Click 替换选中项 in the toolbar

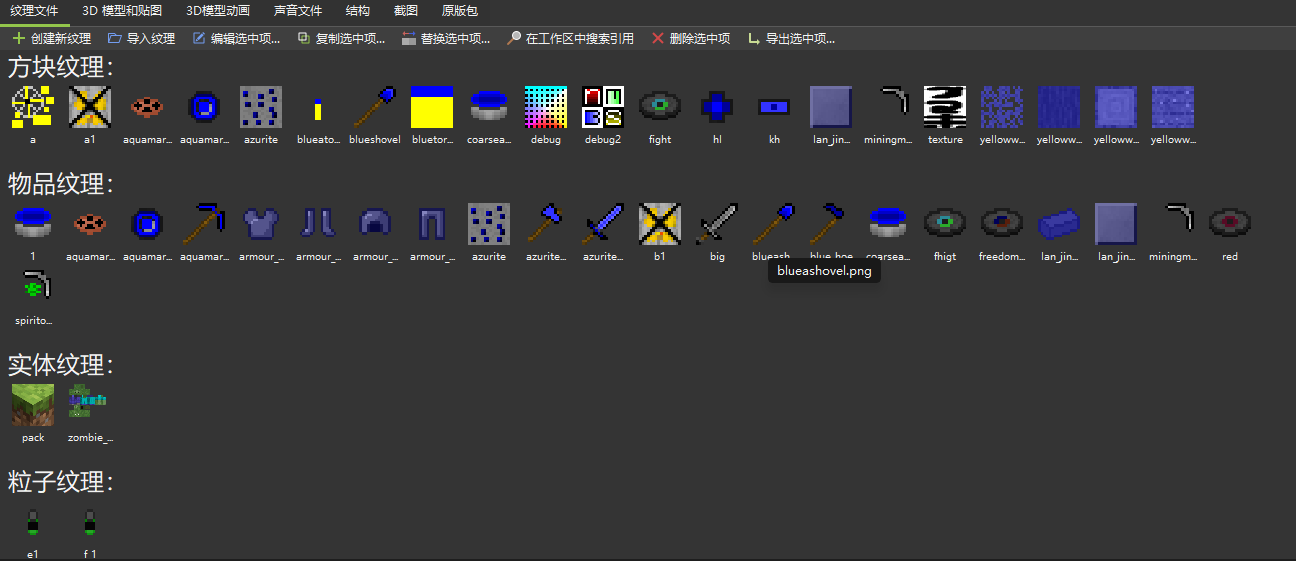446,39
